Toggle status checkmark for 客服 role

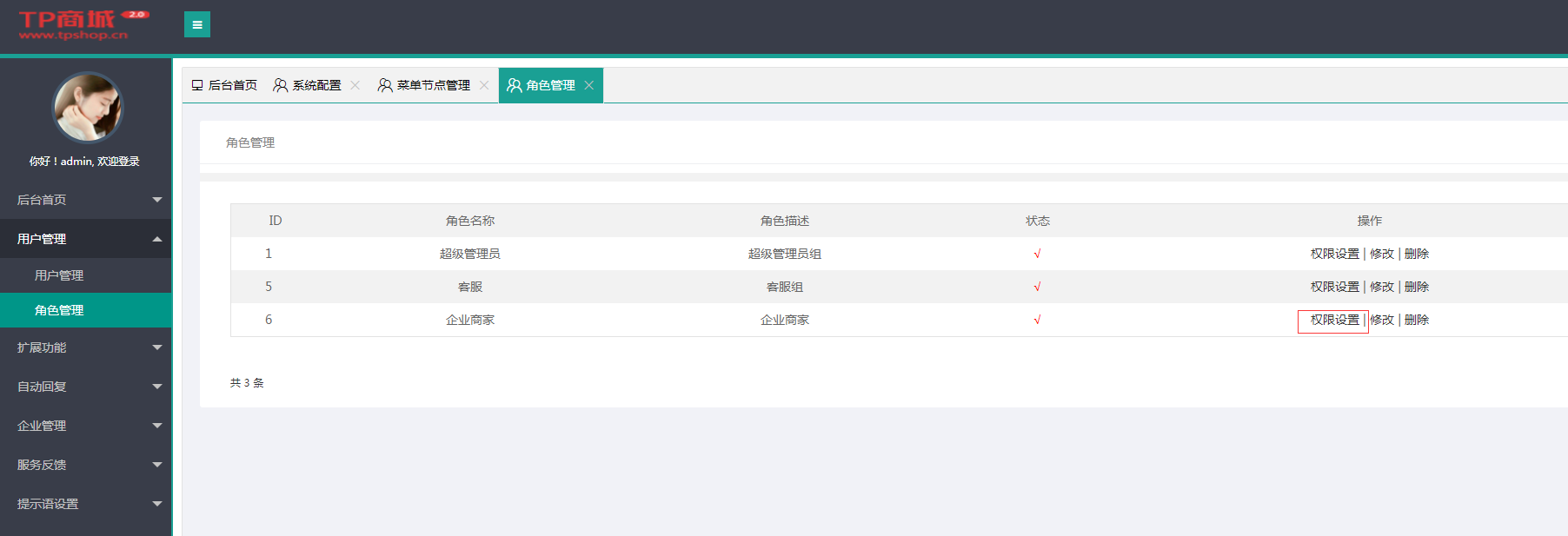pyautogui.click(x=1037, y=287)
